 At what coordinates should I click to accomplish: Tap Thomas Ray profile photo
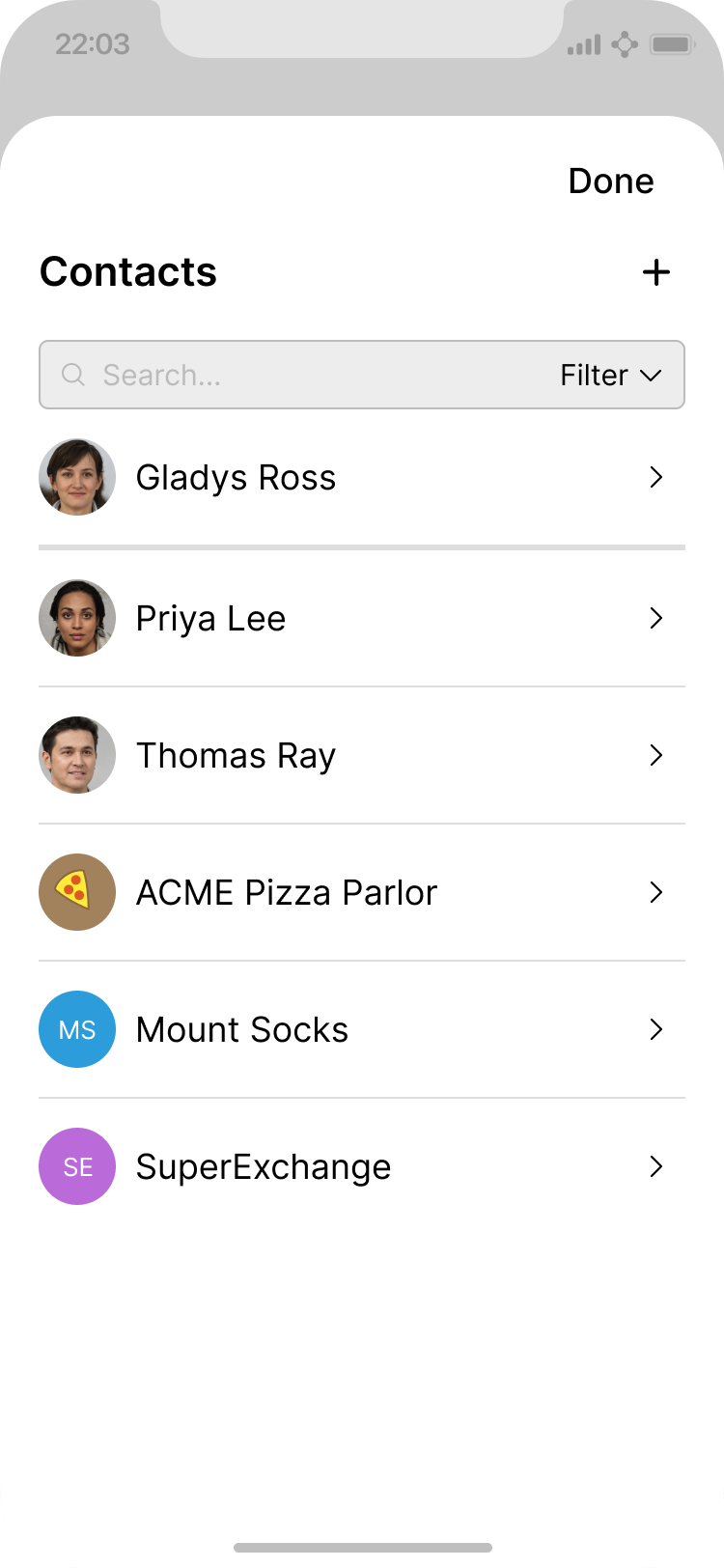[77, 755]
